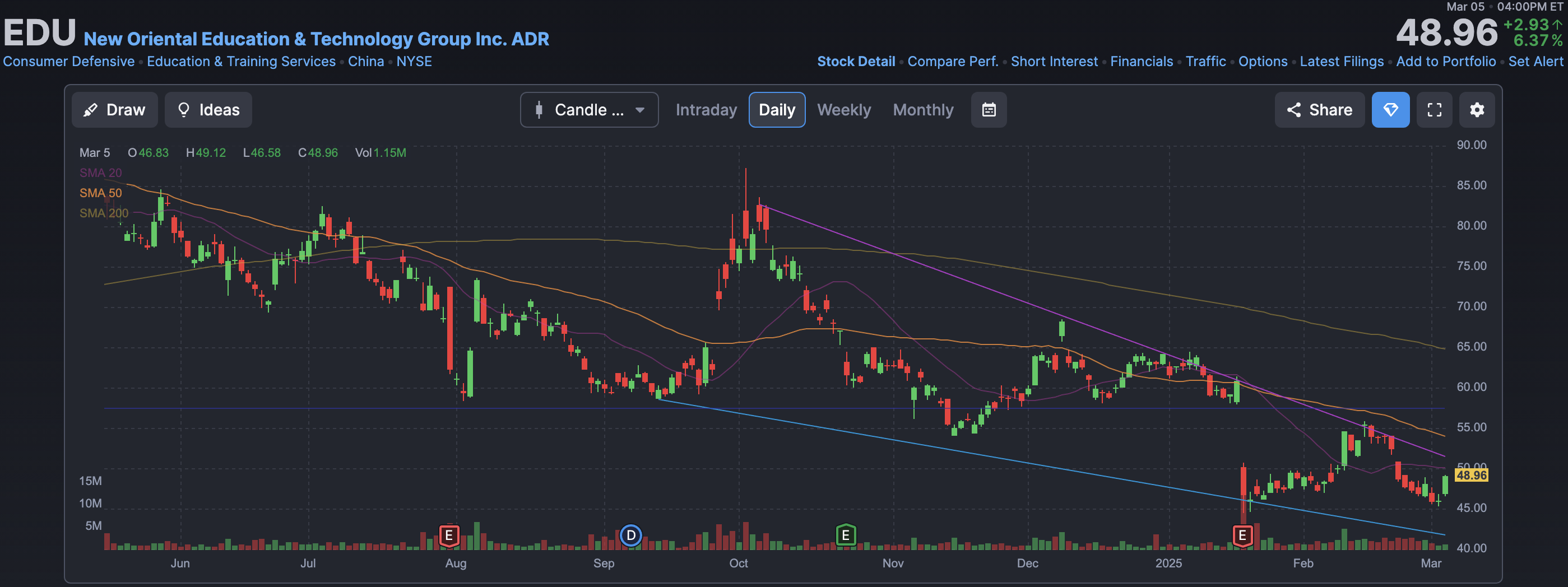Click the company name New Oriental Education link
This screenshot has height=587, width=1568.
tap(316, 39)
